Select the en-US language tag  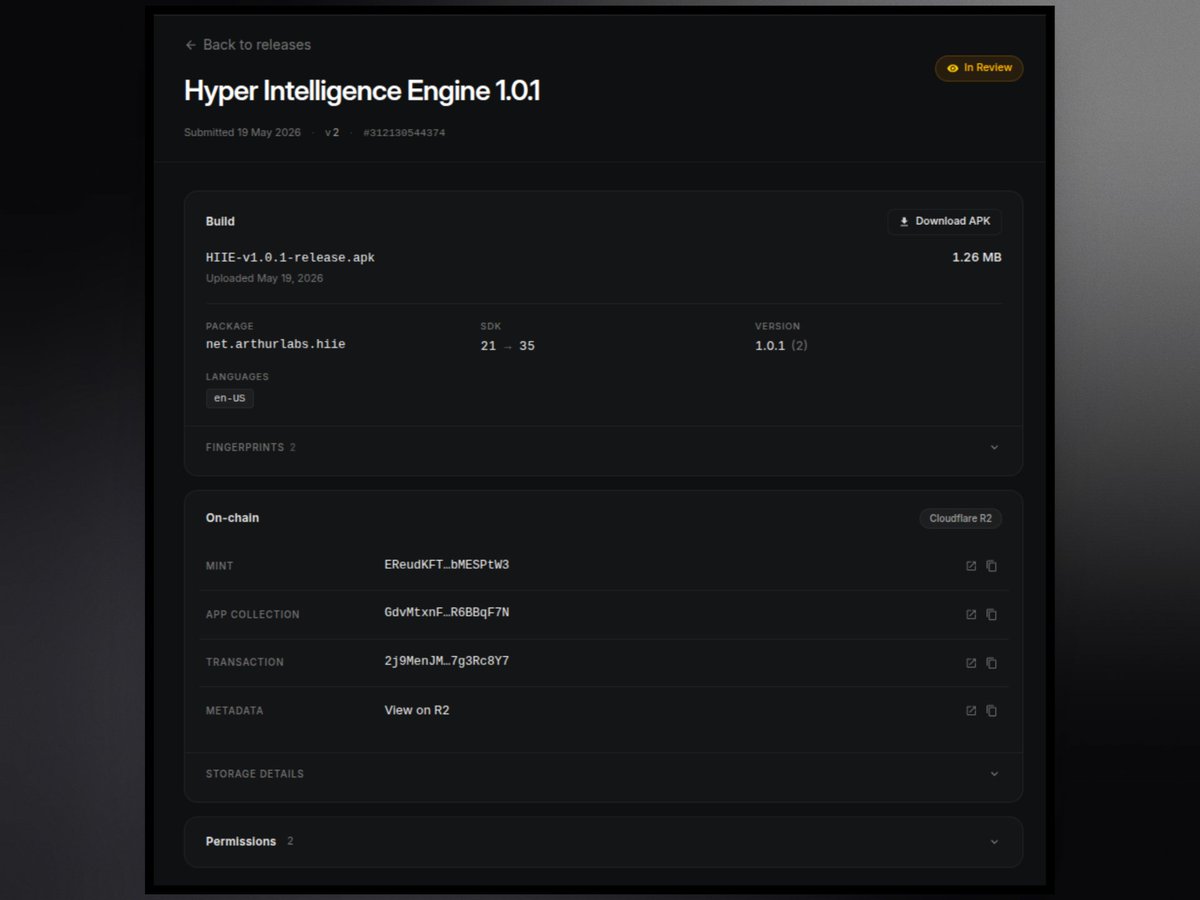[x=230, y=398]
